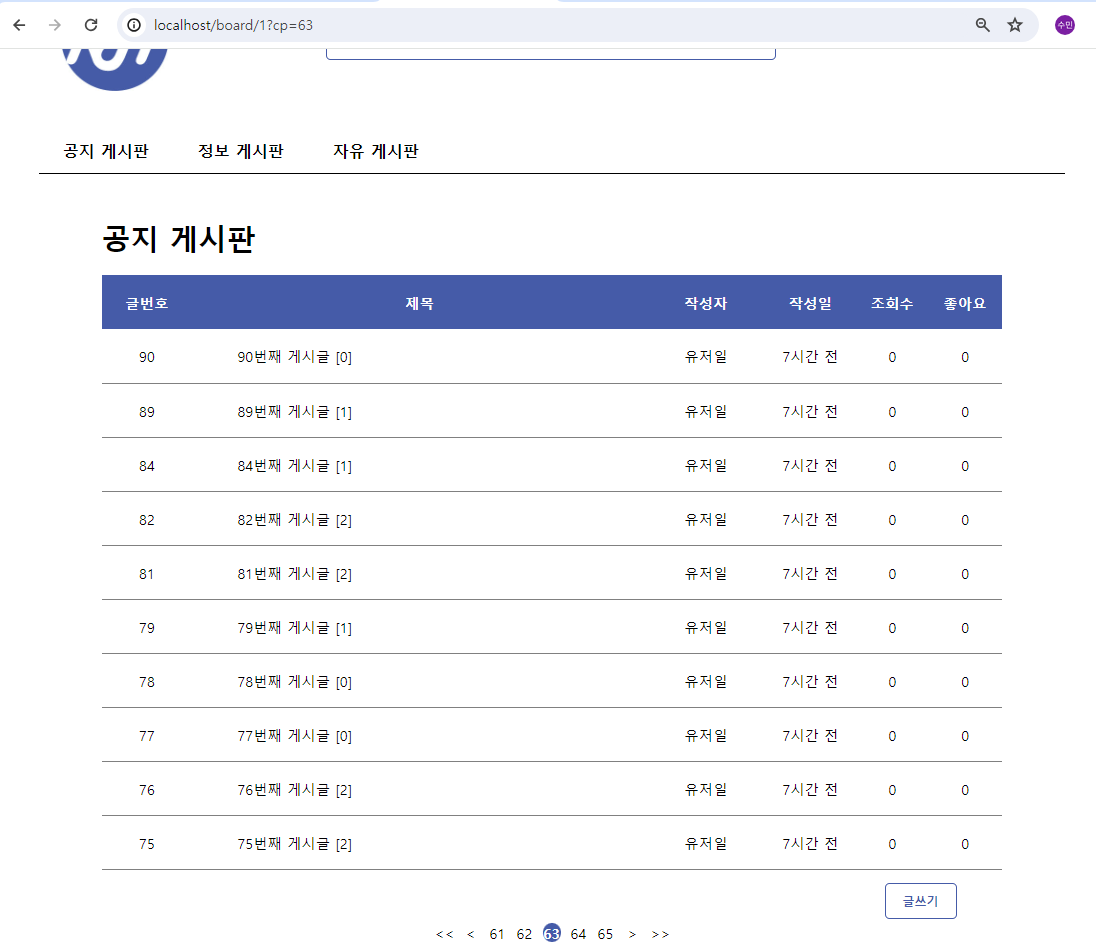
Task: Click the 조회수 column header
Action: 892,303
